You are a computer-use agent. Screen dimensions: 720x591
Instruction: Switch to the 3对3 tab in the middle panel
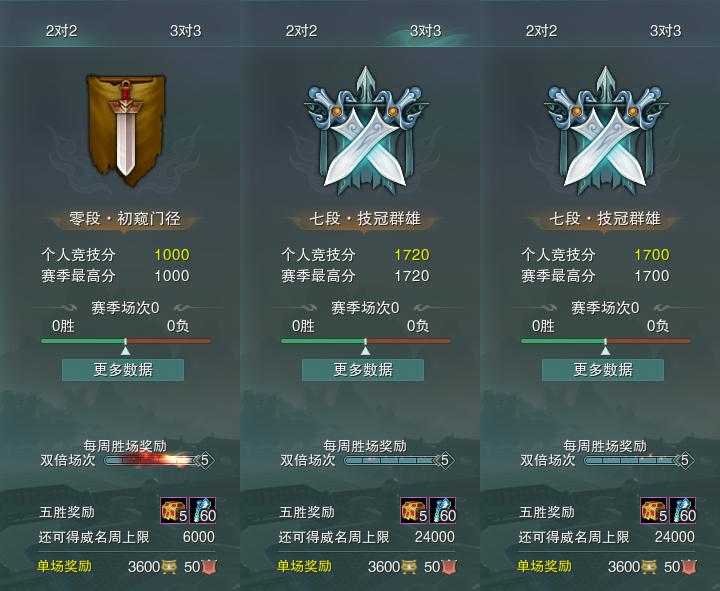[425, 31]
